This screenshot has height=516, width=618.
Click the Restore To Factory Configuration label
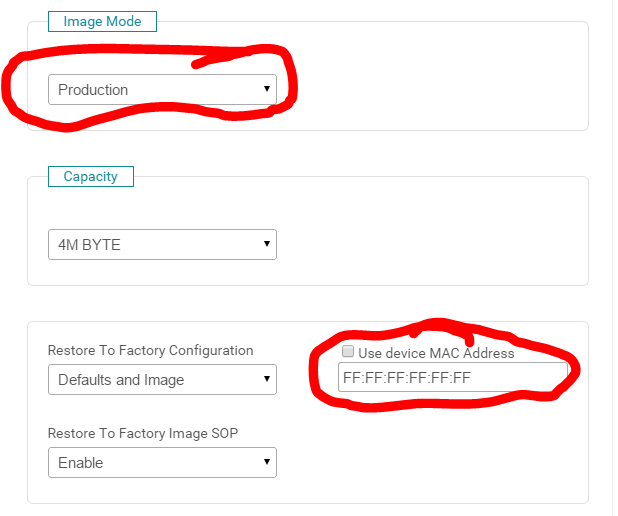[150, 351]
